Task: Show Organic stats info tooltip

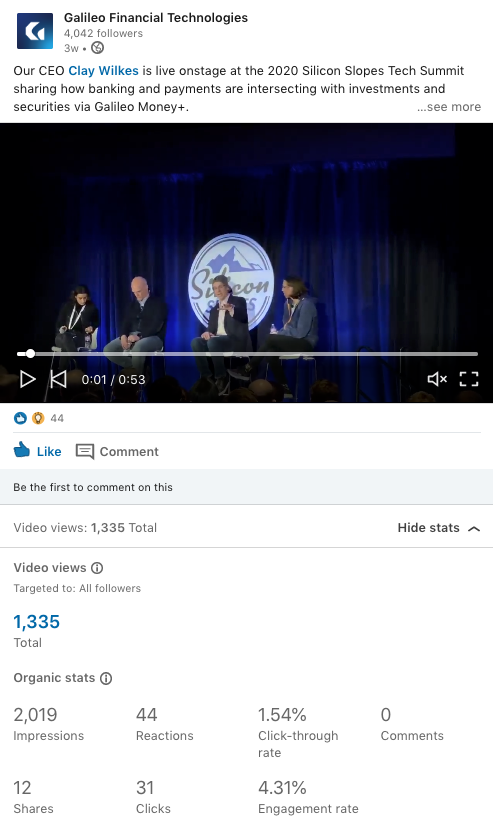Action: pyautogui.click(x=106, y=678)
